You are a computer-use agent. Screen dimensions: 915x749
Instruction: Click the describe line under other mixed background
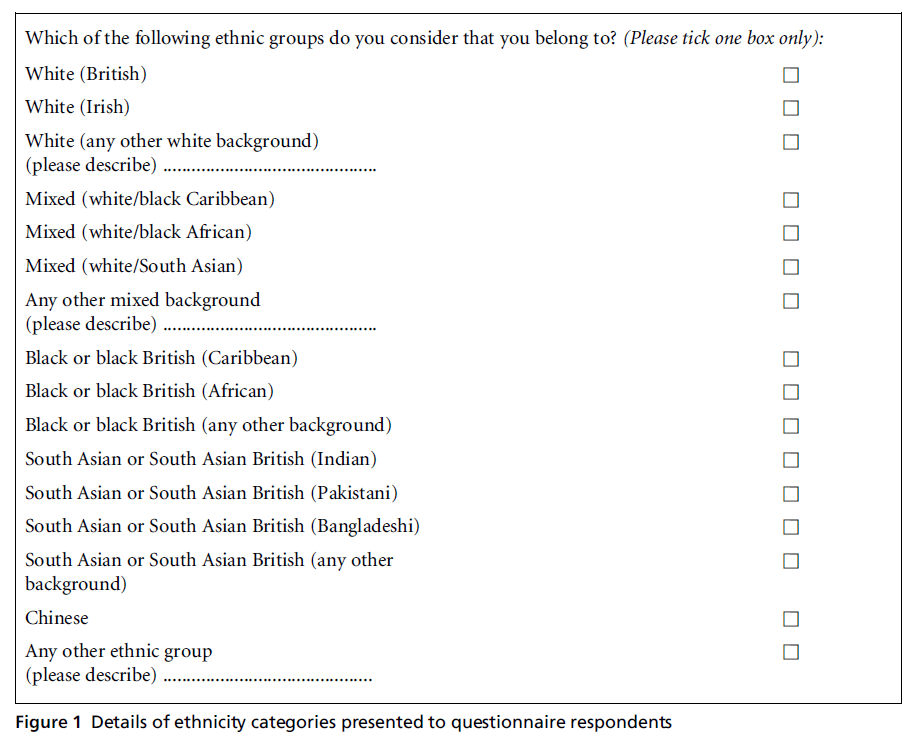click(269, 326)
